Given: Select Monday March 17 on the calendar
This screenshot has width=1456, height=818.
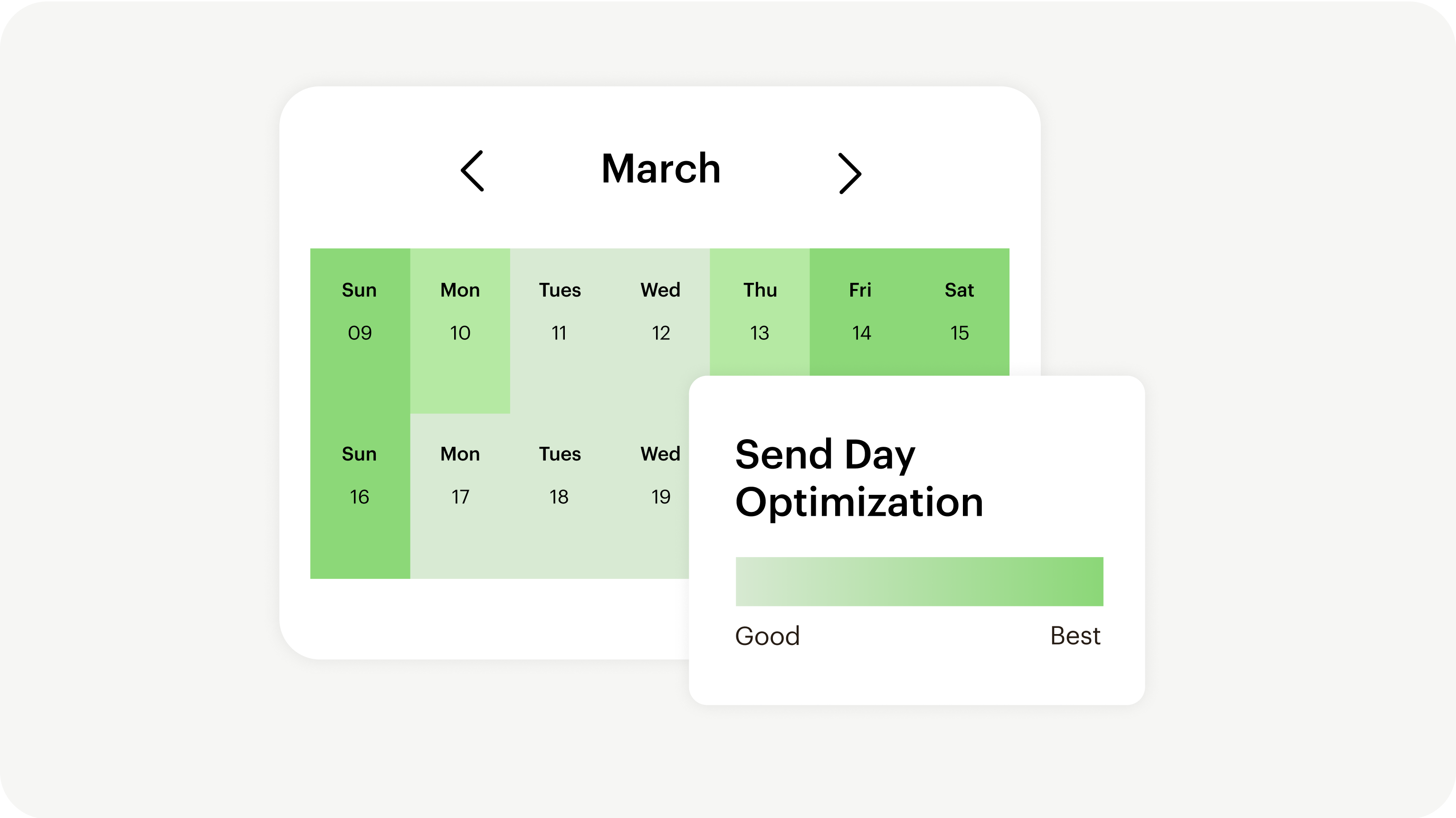Looking at the screenshot, I should pos(459,497).
